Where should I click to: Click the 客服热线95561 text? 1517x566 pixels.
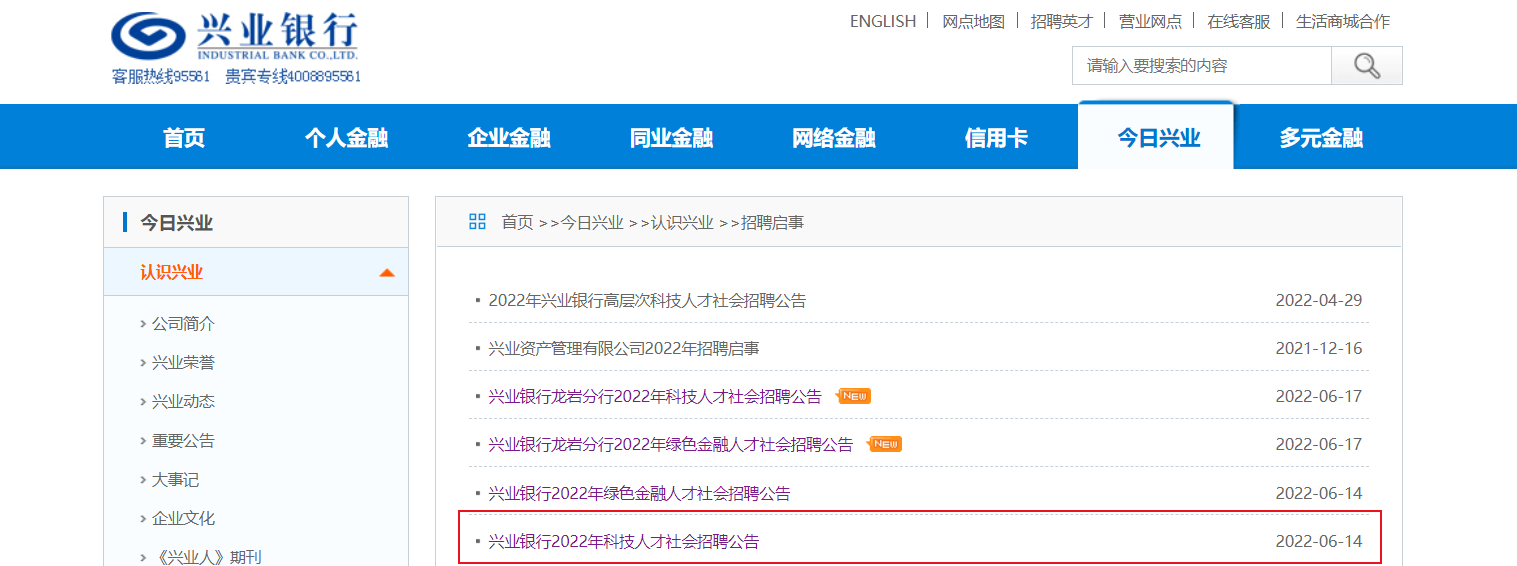coord(161,76)
